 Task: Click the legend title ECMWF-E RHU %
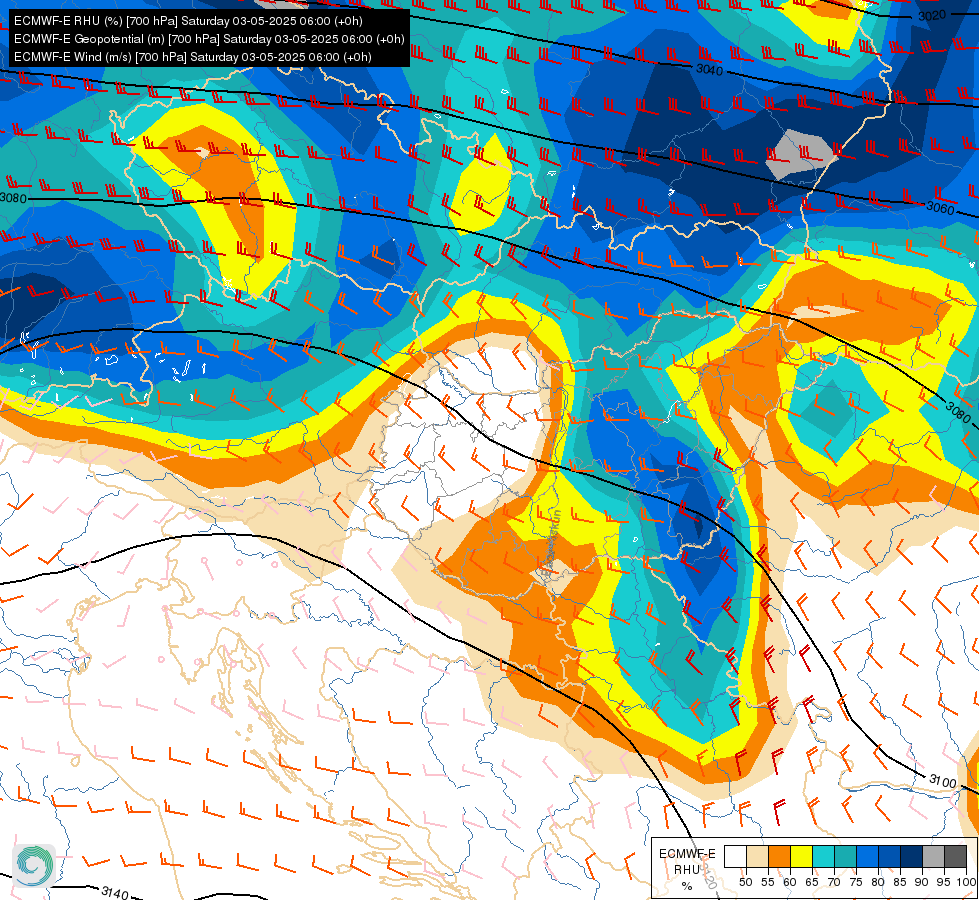point(687,869)
